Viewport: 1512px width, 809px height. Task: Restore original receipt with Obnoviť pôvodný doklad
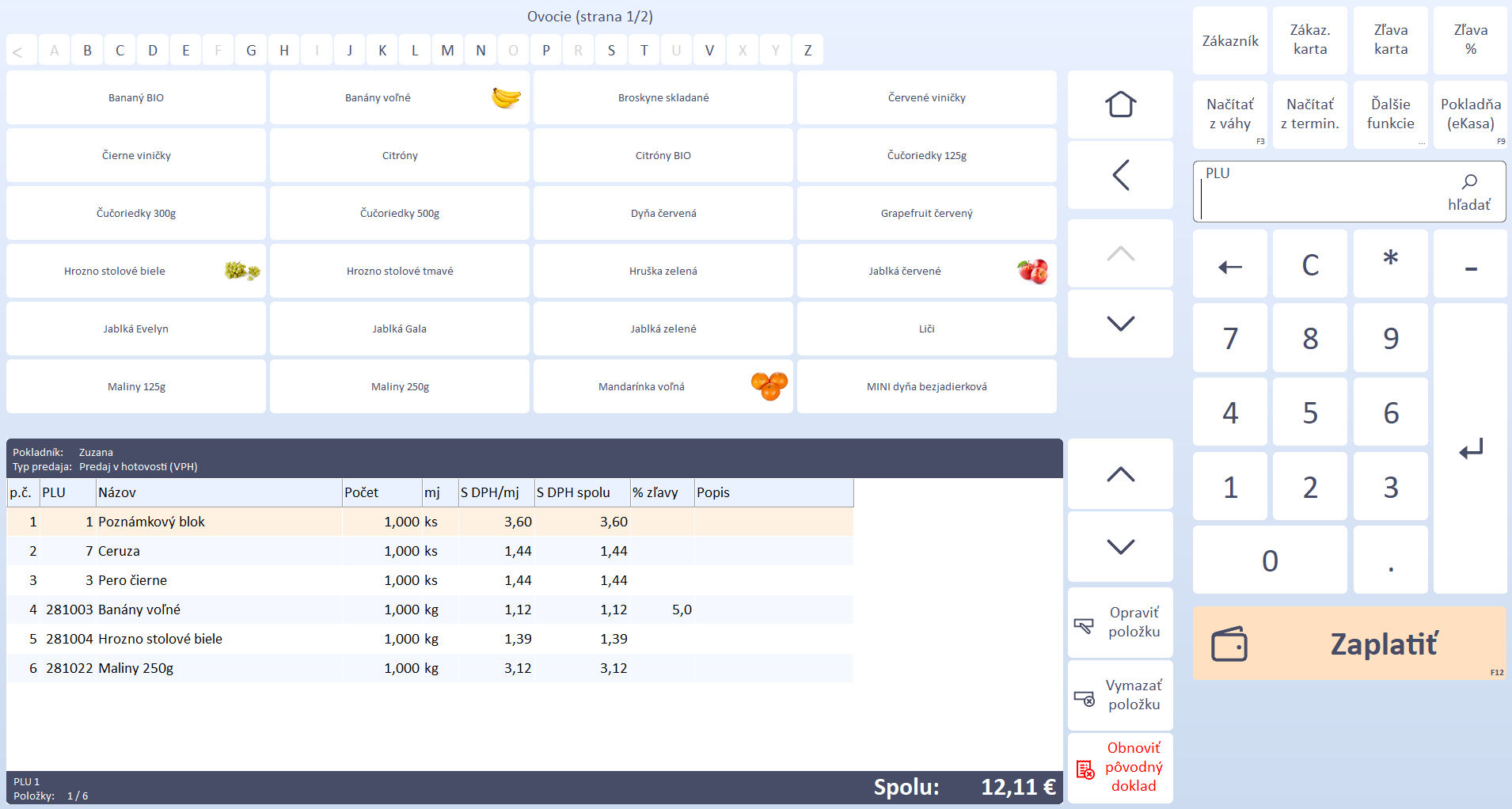pyautogui.click(x=1120, y=767)
